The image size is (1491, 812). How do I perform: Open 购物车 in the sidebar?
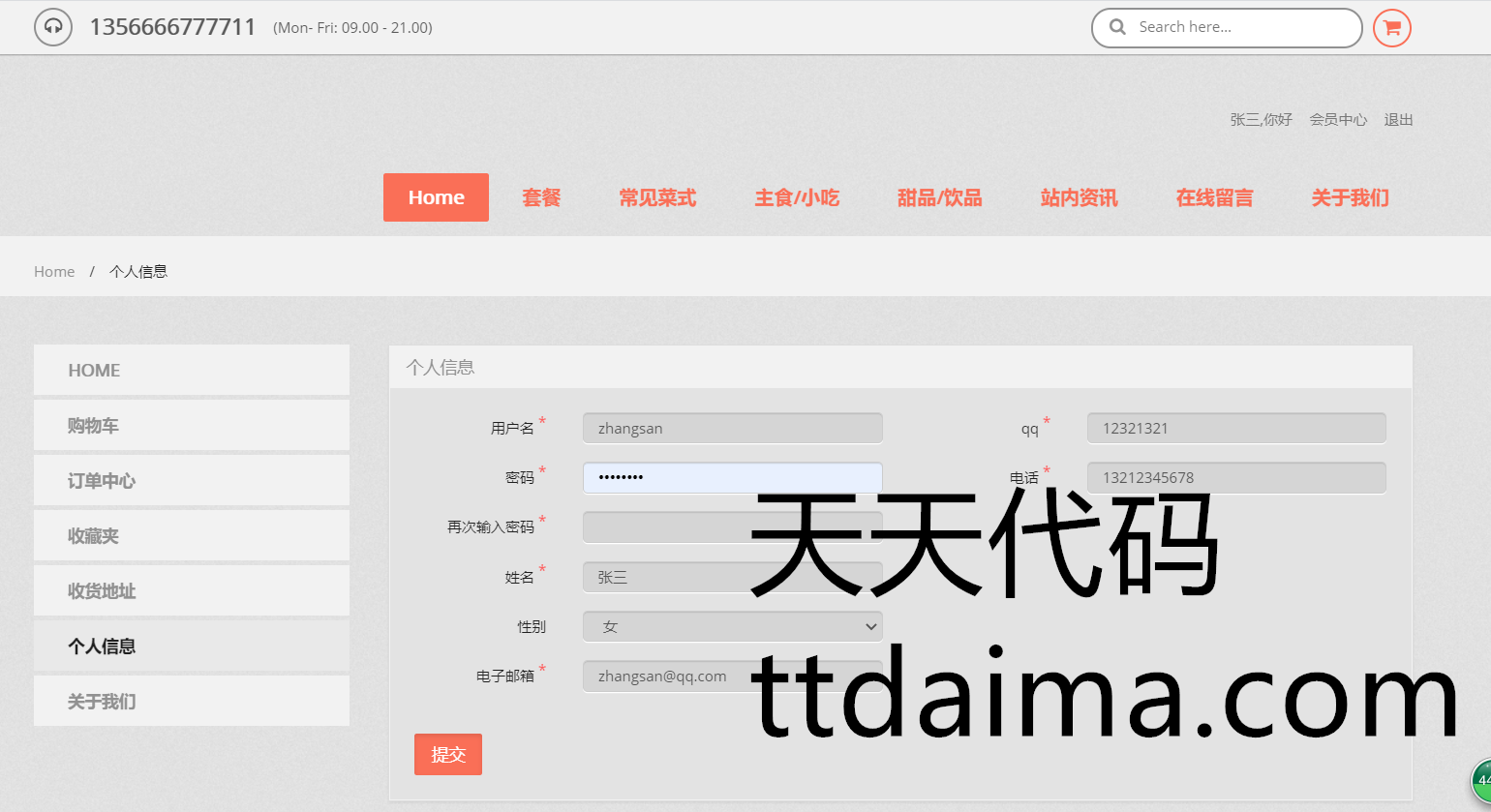tap(191, 426)
